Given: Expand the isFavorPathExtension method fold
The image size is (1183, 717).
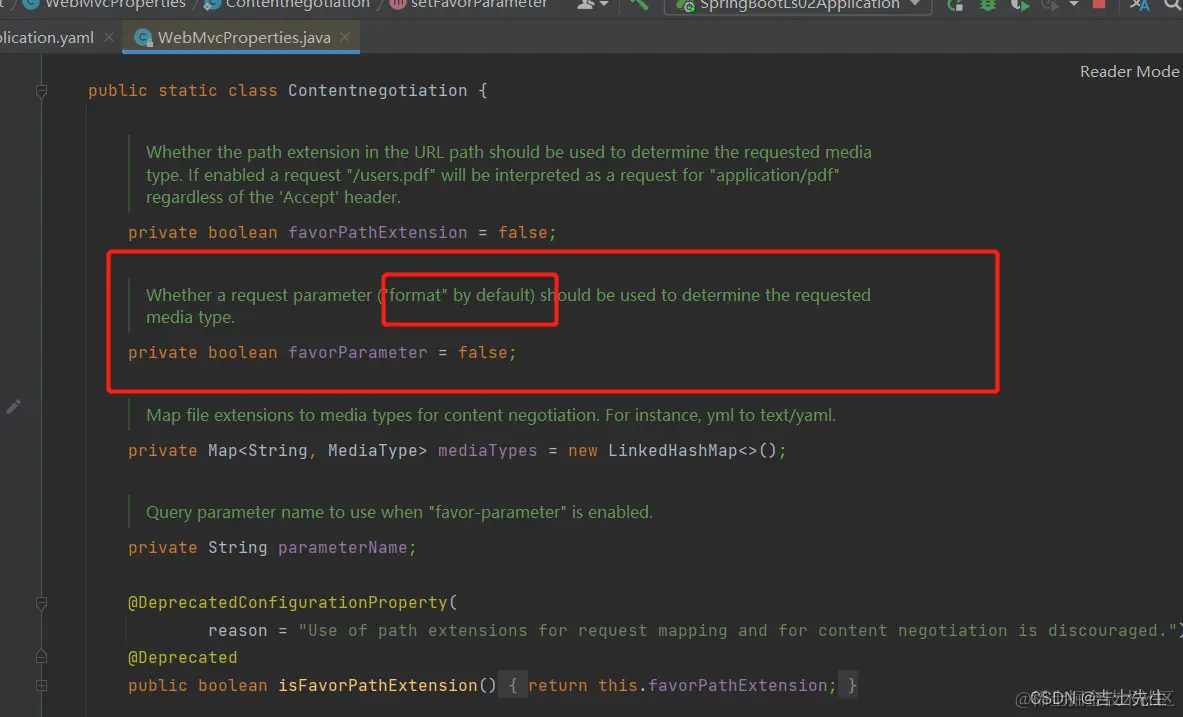Looking at the screenshot, I should [41, 685].
